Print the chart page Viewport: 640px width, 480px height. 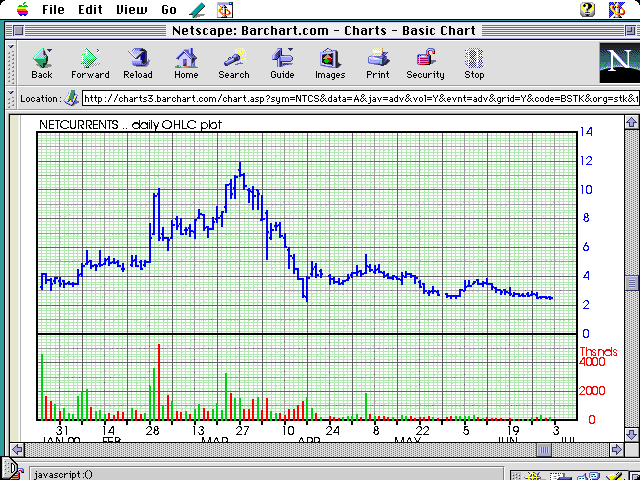pyautogui.click(x=378, y=63)
